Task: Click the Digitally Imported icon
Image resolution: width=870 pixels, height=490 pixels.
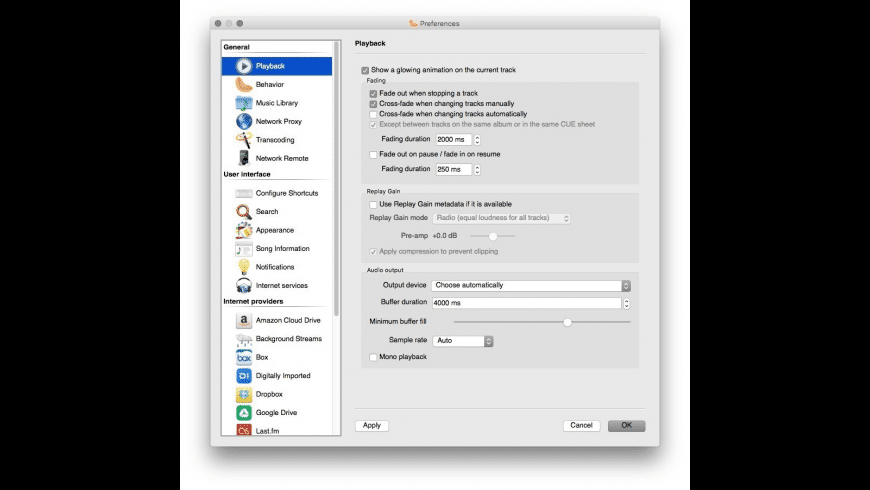Action: [x=243, y=376]
